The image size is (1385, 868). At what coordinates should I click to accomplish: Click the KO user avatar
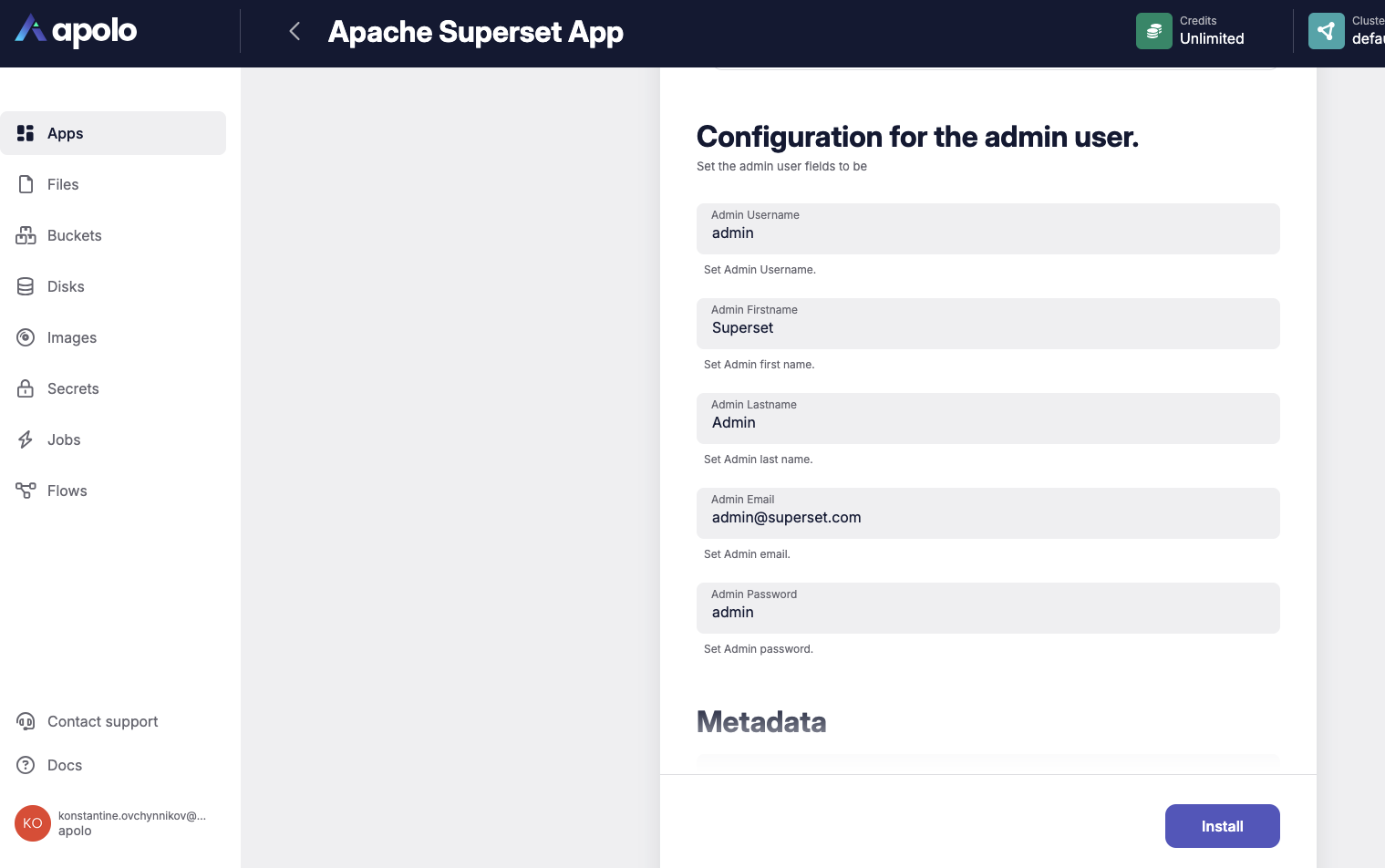coord(33,823)
